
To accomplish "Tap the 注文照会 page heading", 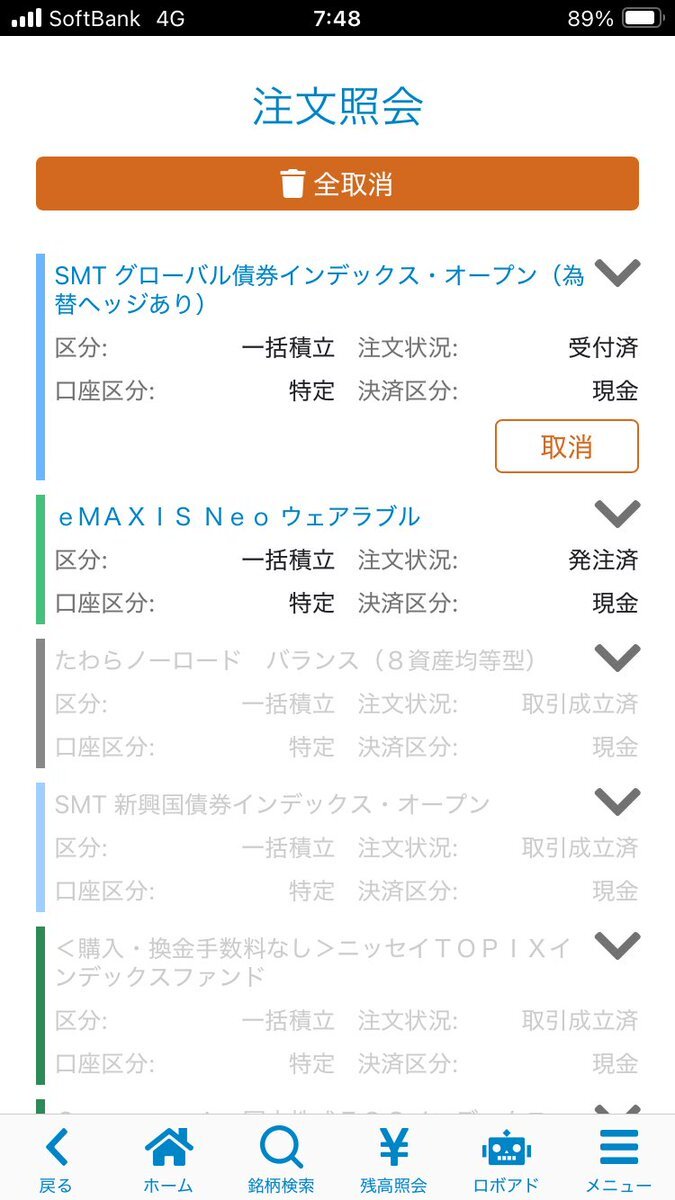I will point(337,107).
